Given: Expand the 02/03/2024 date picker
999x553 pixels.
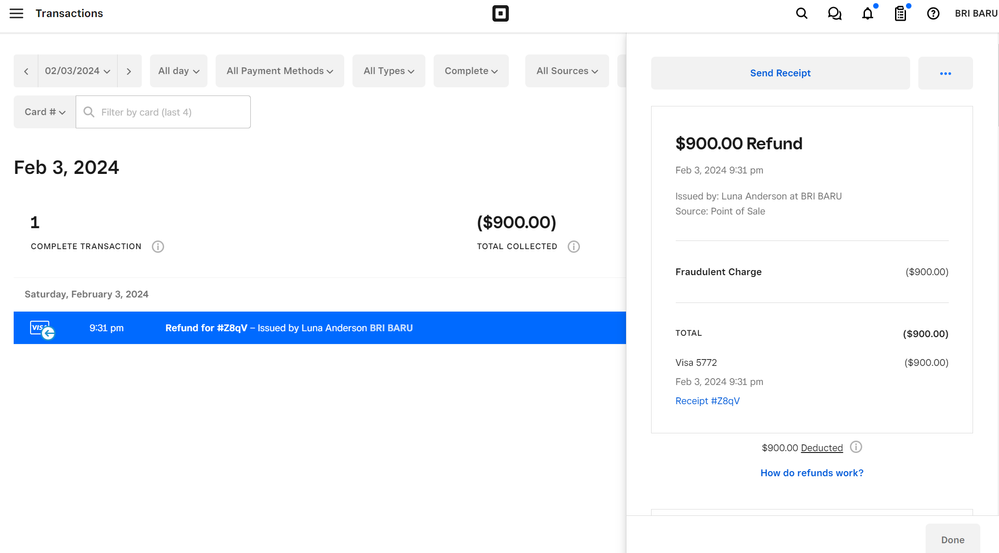Looking at the screenshot, I should pyautogui.click(x=77, y=71).
